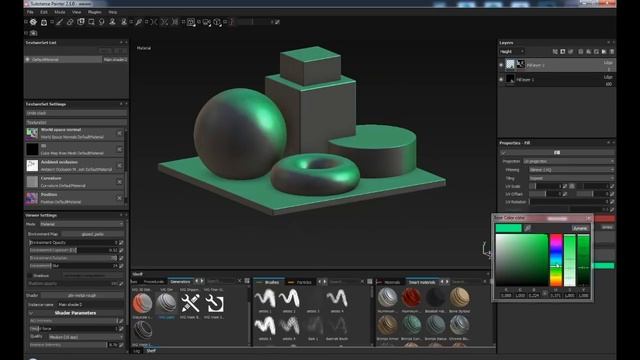Click the hue slider in color picker
The width and height of the screenshot is (640, 360).
tap(556, 260)
